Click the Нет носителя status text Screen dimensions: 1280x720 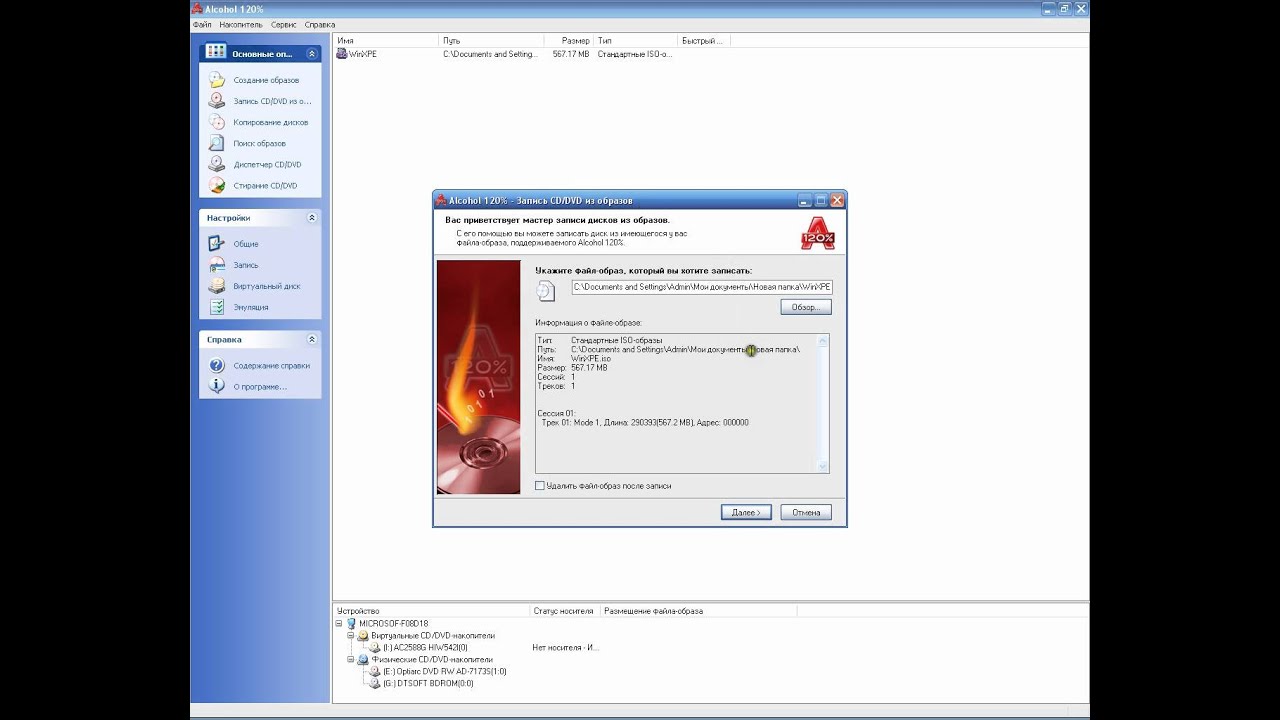tap(566, 647)
